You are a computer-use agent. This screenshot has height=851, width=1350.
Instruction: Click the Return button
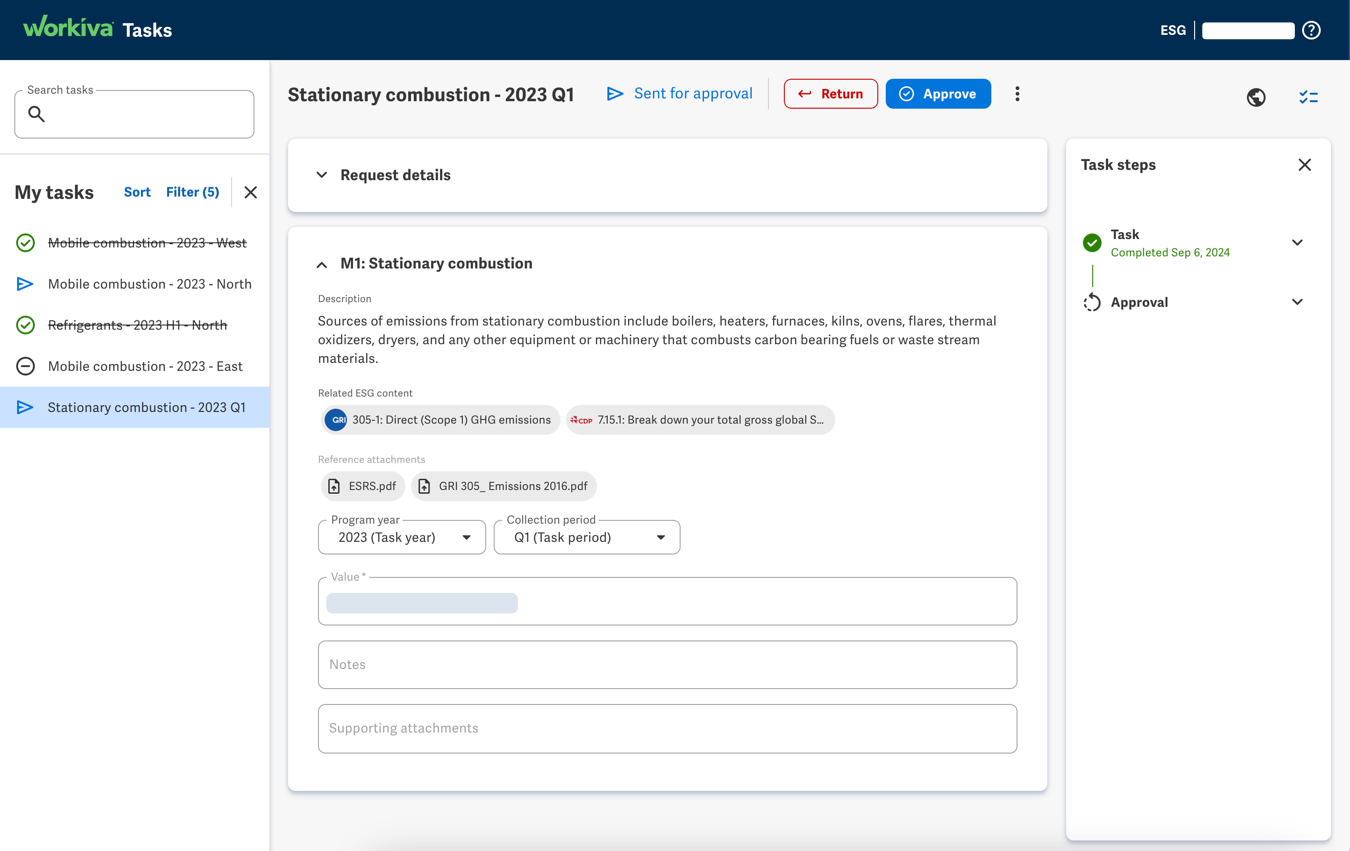831,94
